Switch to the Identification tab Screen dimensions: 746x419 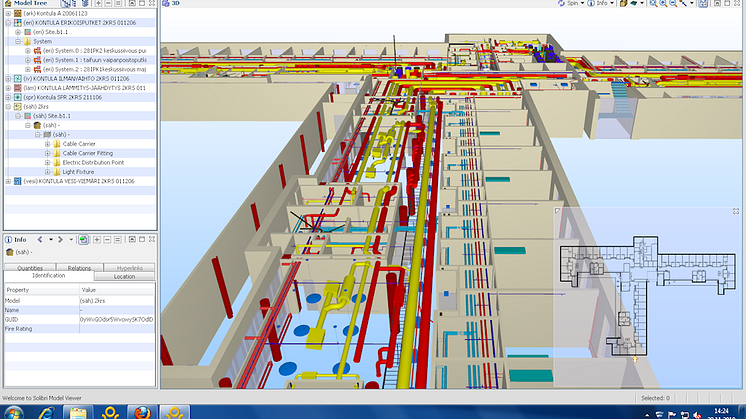coord(49,276)
